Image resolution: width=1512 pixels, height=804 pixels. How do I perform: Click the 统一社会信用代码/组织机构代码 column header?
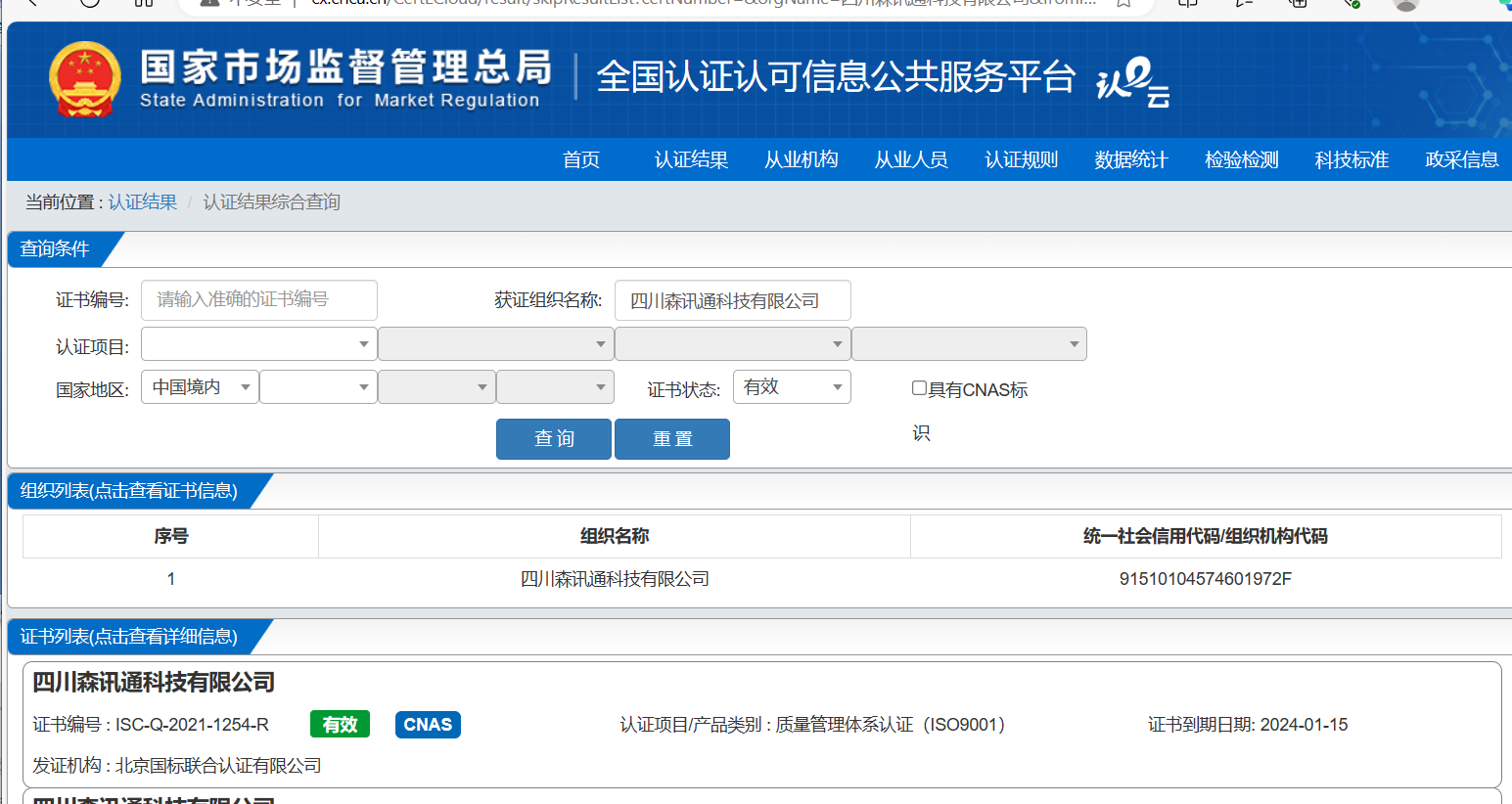(x=1206, y=536)
